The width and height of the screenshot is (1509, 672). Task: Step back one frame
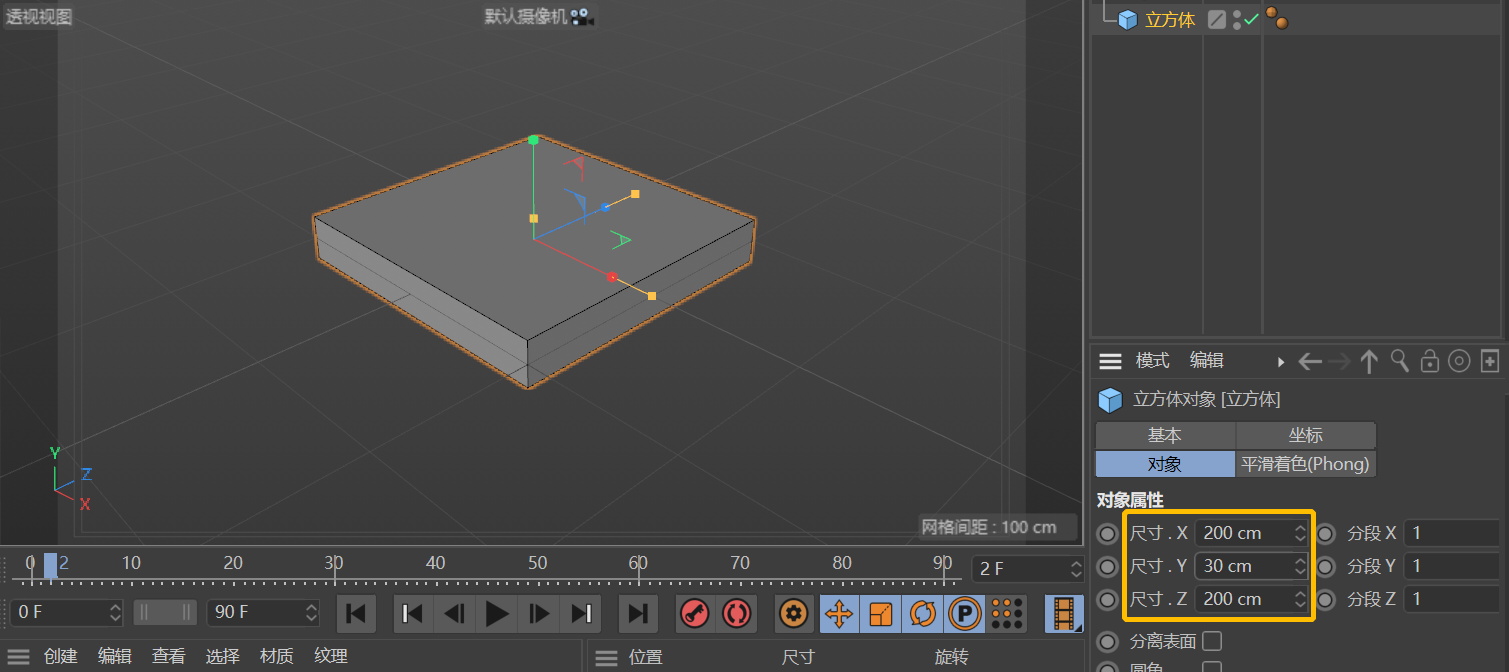point(455,613)
